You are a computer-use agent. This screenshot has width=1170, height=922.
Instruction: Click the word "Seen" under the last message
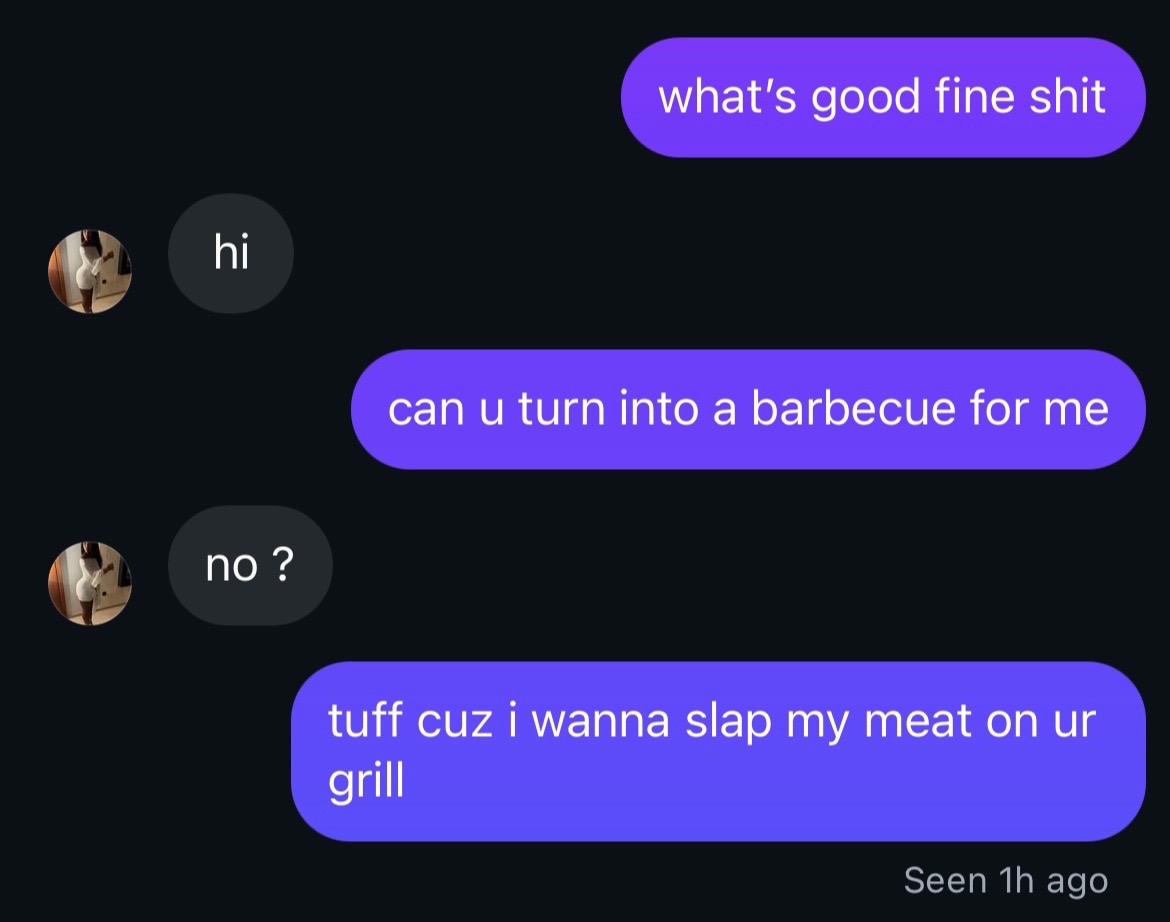945,879
